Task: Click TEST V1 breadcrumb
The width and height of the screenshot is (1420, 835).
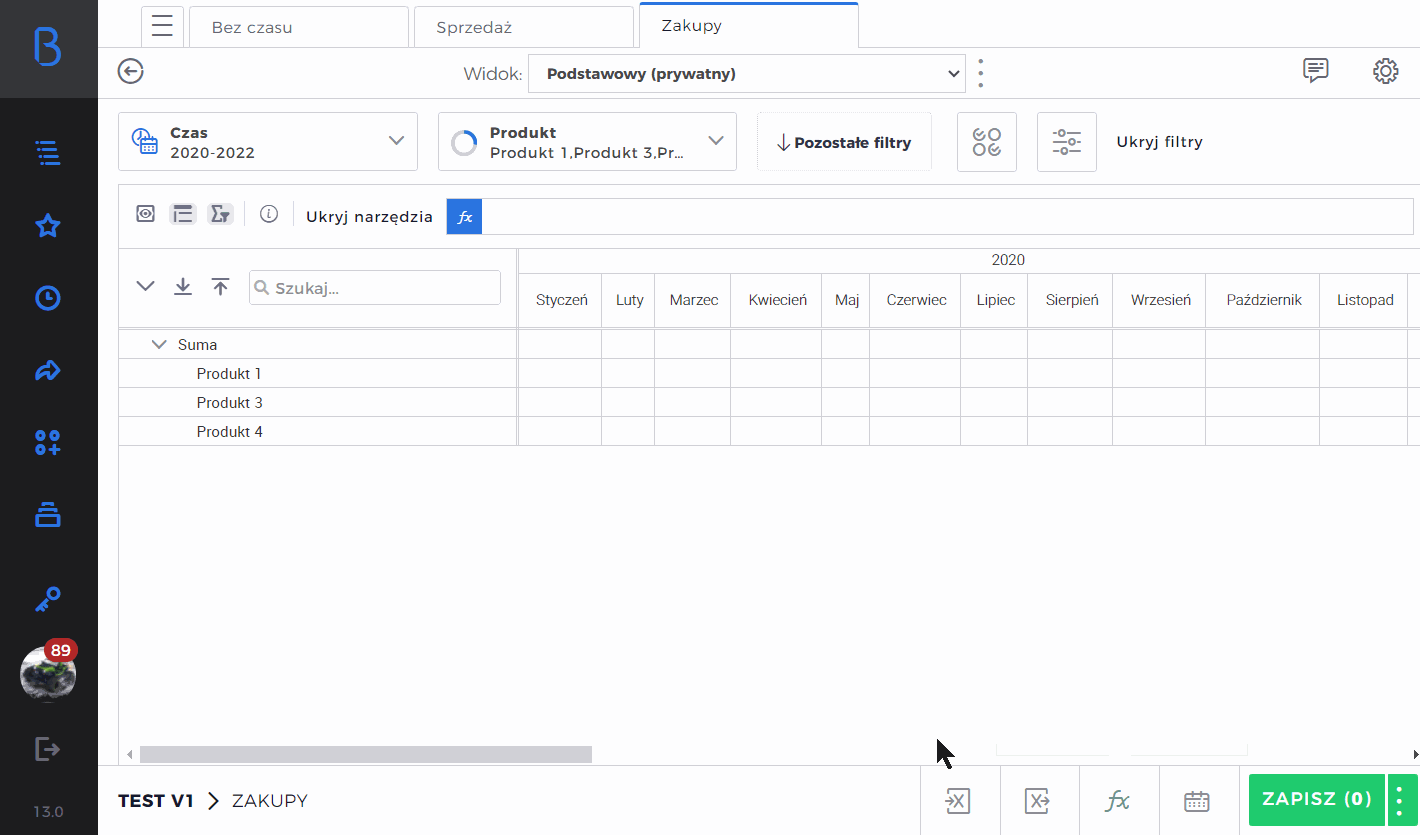Action: click(156, 800)
